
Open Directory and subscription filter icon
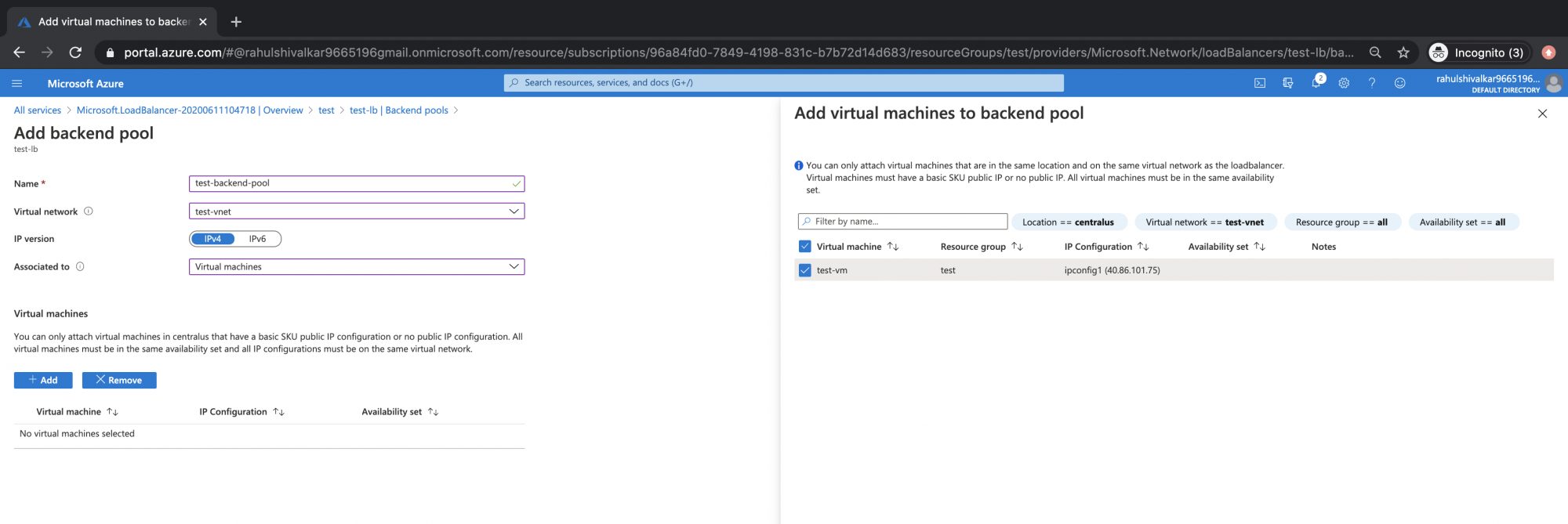click(x=1287, y=83)
